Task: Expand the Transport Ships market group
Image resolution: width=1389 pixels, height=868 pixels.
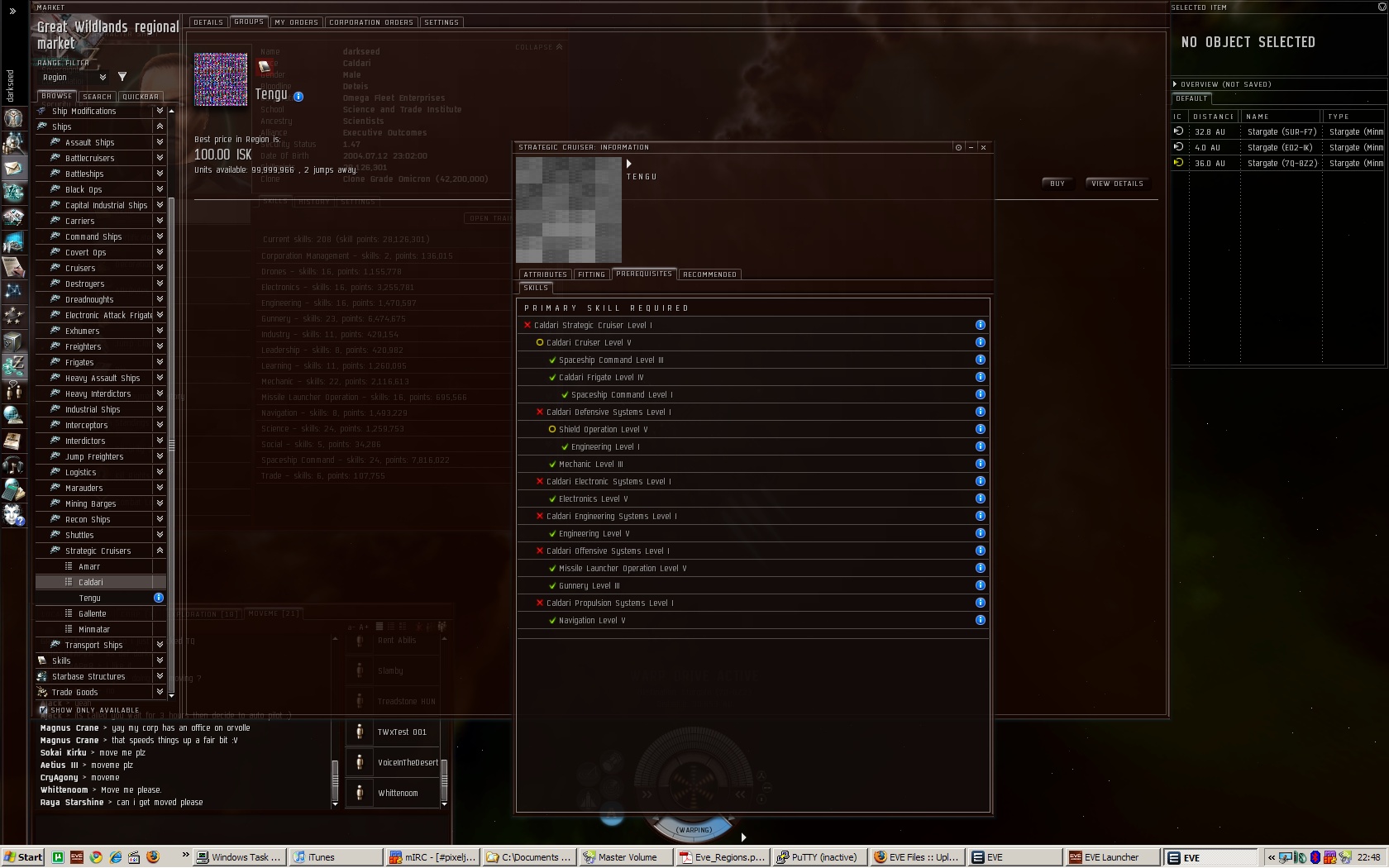Action: tap(160, 645)
